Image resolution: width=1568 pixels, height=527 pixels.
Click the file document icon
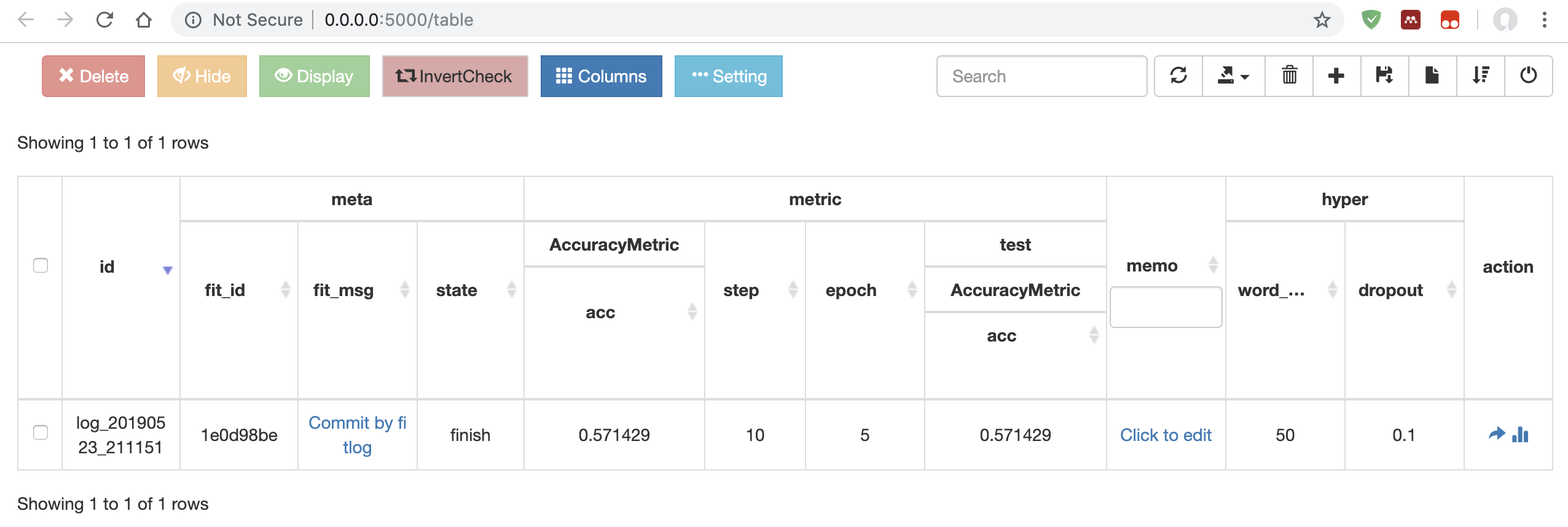[1432, 76]
